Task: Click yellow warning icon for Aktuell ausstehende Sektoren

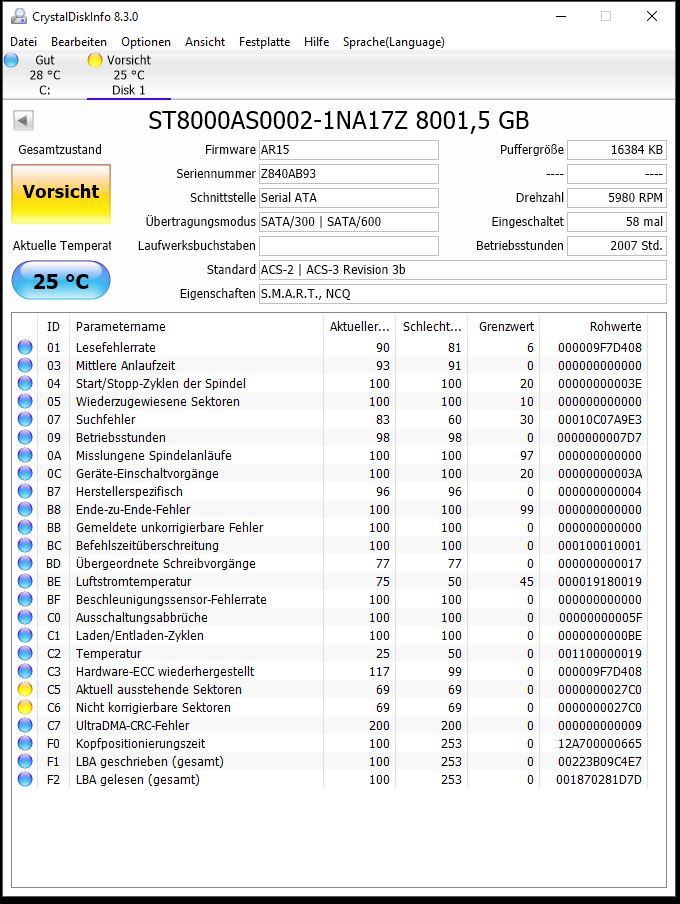Action: tap(25, 689)
